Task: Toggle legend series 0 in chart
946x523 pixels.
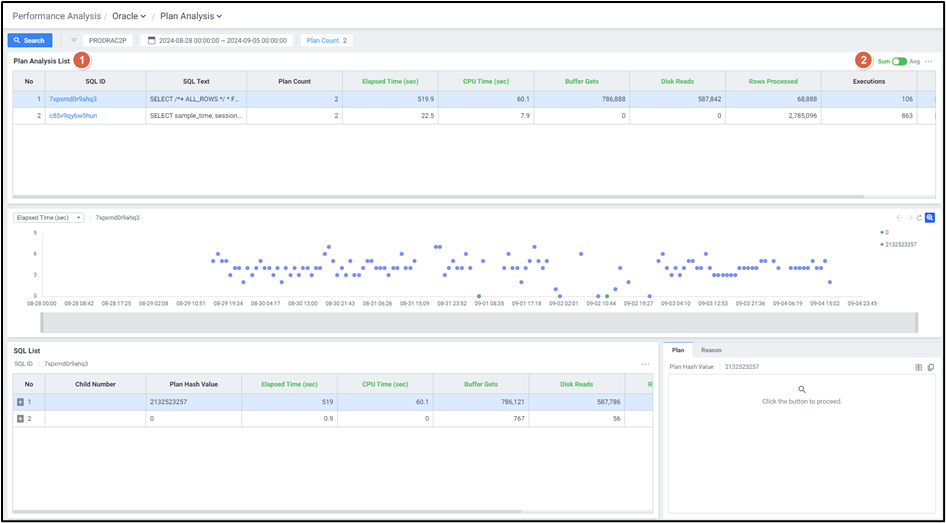Action: pos(884,232)
